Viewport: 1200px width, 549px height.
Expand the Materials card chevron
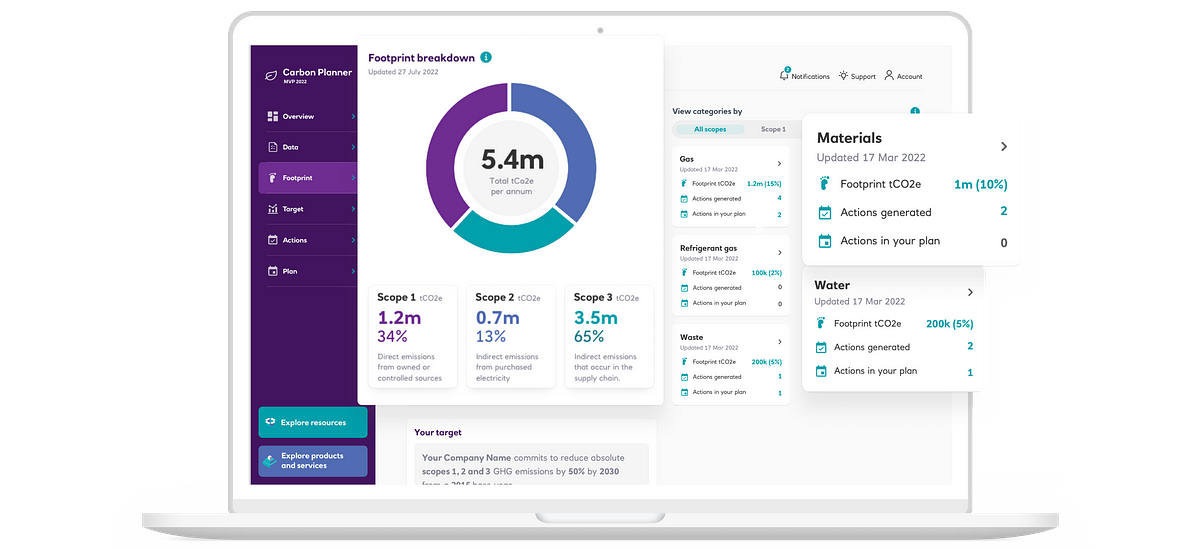tap(1004, 147)
